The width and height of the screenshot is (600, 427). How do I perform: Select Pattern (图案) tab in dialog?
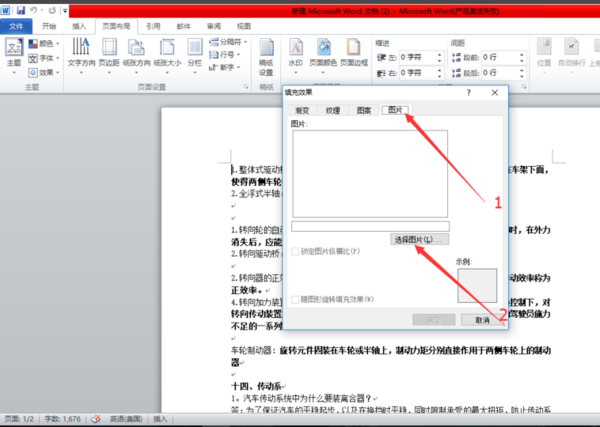pos(364,111)
